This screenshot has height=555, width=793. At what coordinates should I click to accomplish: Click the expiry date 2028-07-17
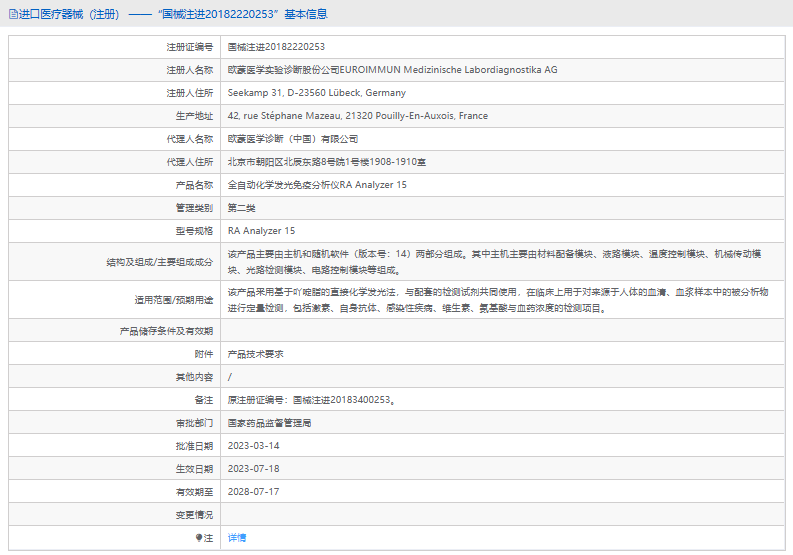[254, 492]
